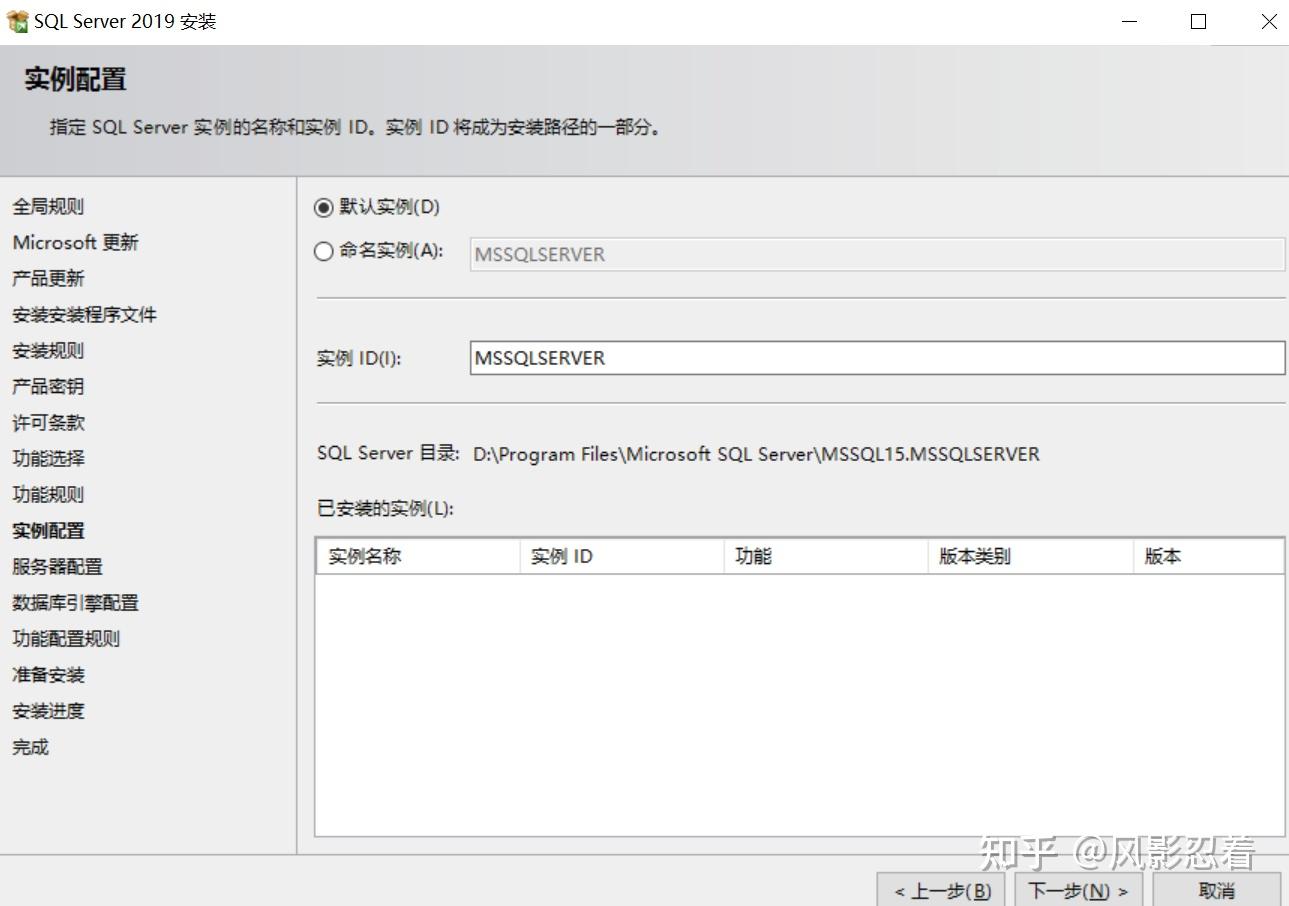Click the 功能 column header
The width and height of the screenshot is (1289, 906).
point(826,556)
